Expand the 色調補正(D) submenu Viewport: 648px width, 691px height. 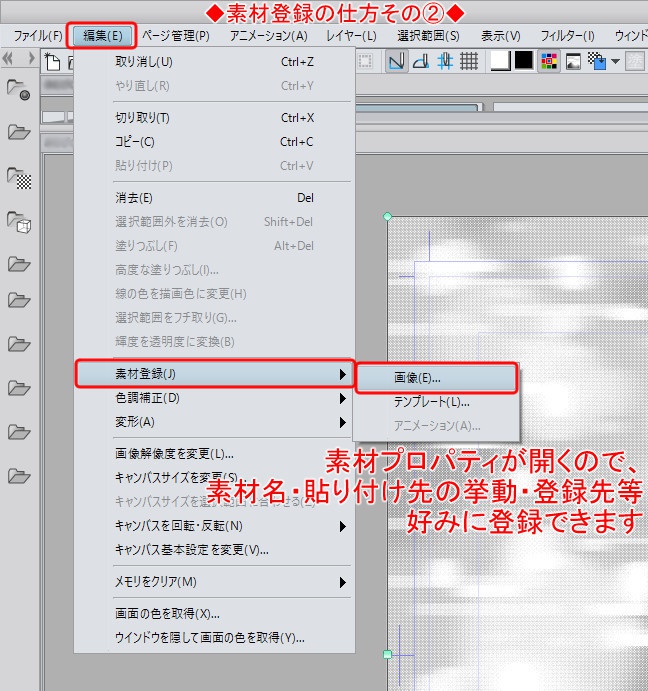215,398
